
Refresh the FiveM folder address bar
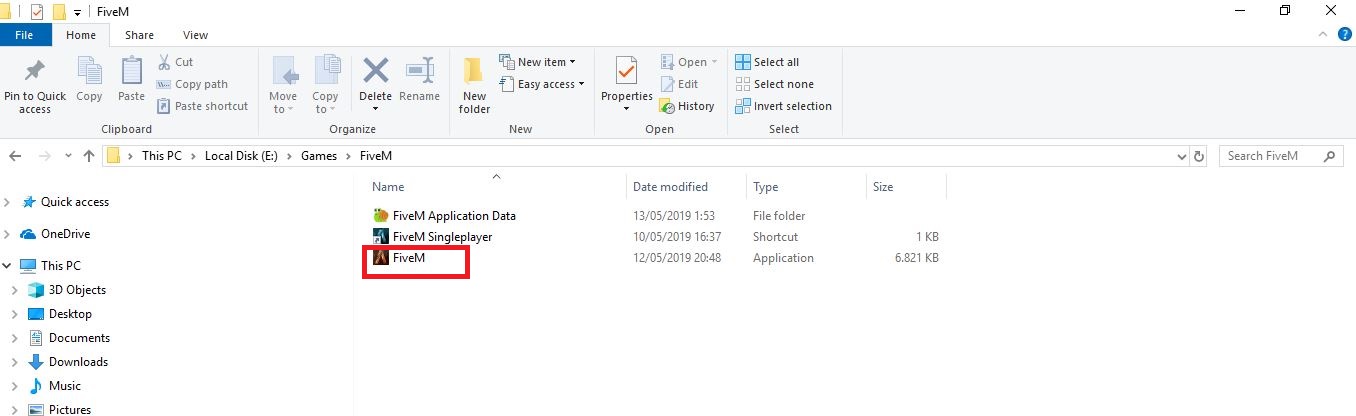[1199, 156]
